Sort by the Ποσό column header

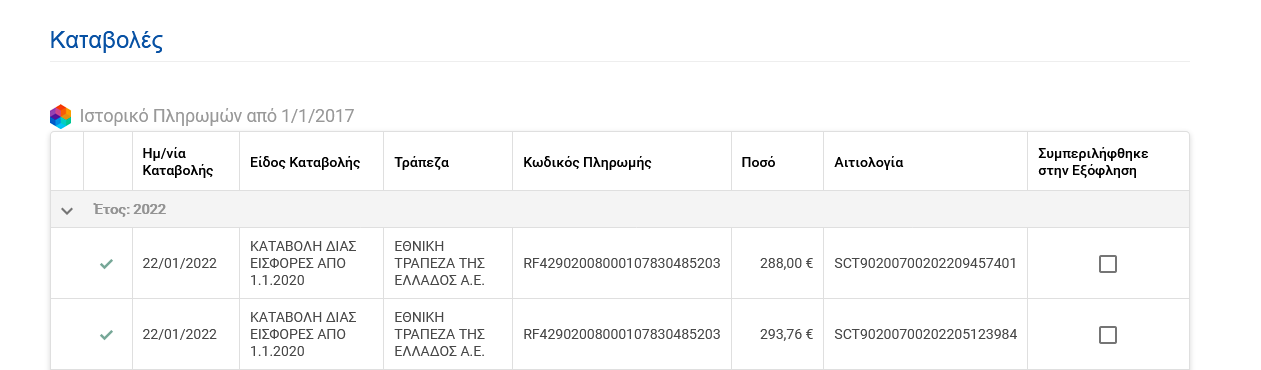[758, 162]
